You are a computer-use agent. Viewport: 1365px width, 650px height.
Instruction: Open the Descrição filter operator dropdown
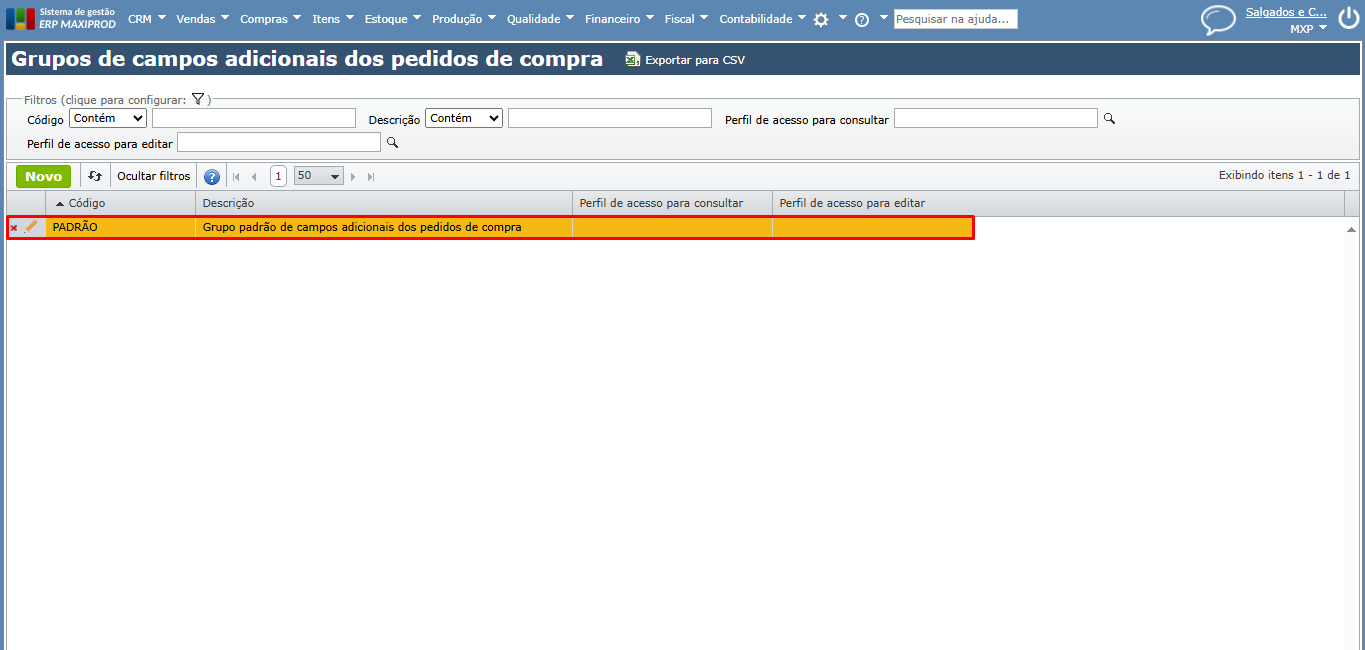[464, 118]
